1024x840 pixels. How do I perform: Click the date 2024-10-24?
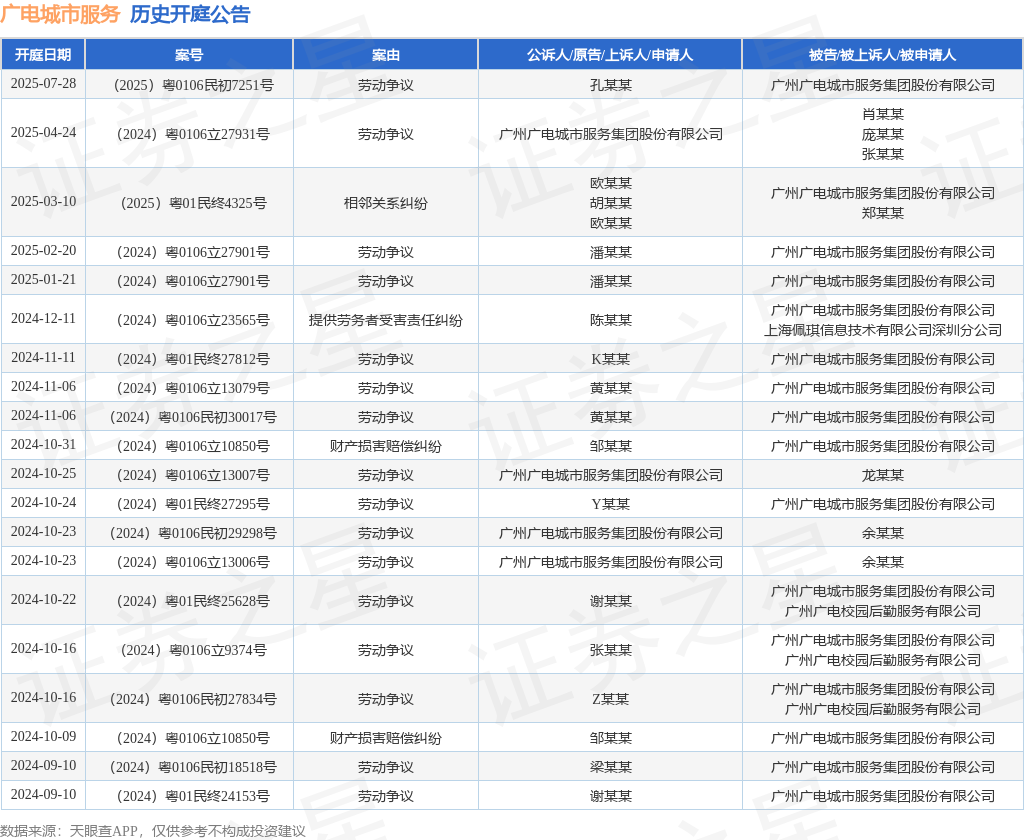point(43,502)
